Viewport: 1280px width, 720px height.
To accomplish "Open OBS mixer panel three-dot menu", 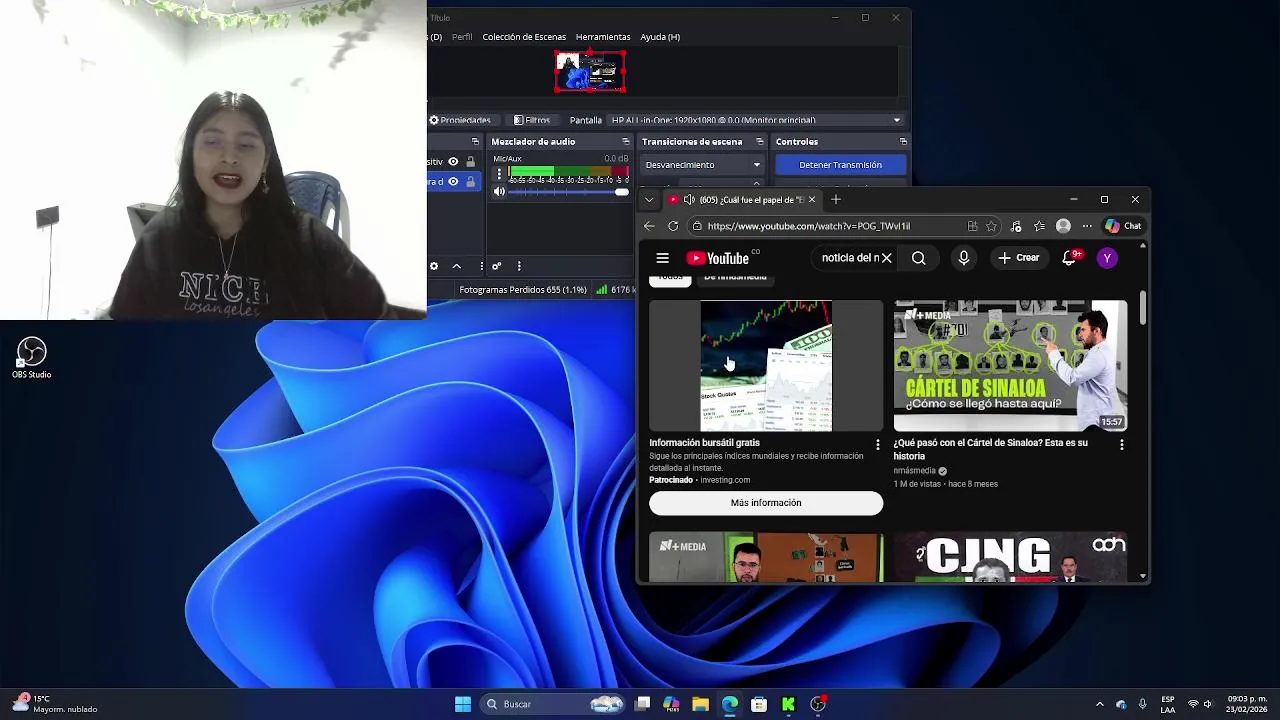I will coord(519,266).
